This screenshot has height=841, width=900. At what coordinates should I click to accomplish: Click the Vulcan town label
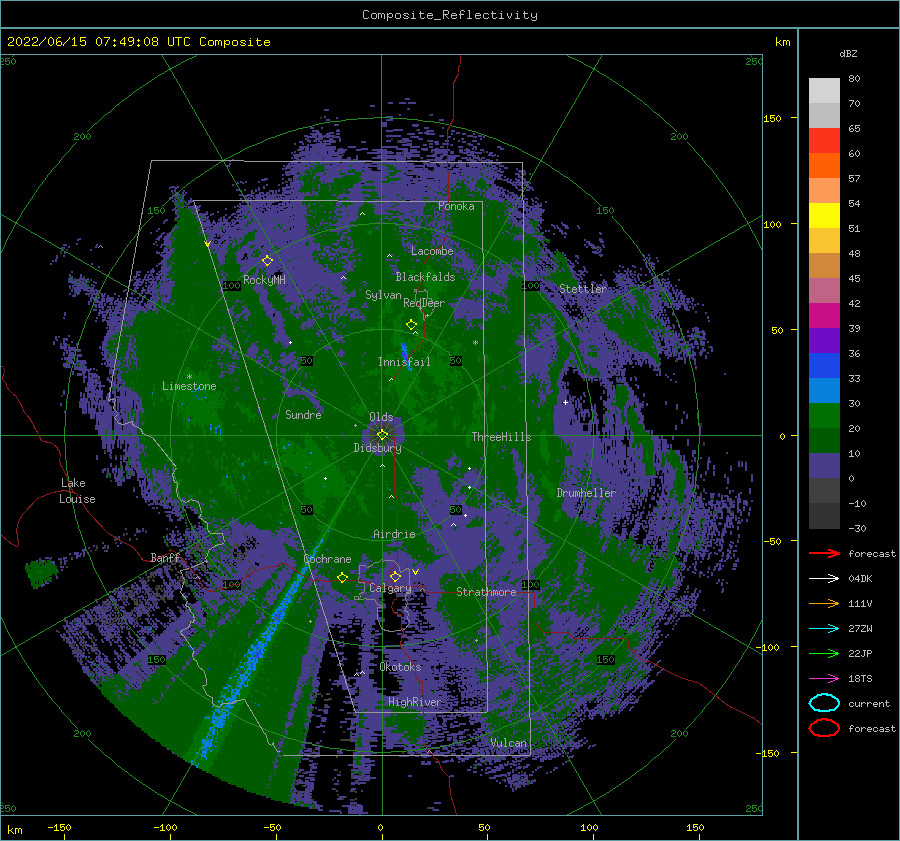click(508, 743)
